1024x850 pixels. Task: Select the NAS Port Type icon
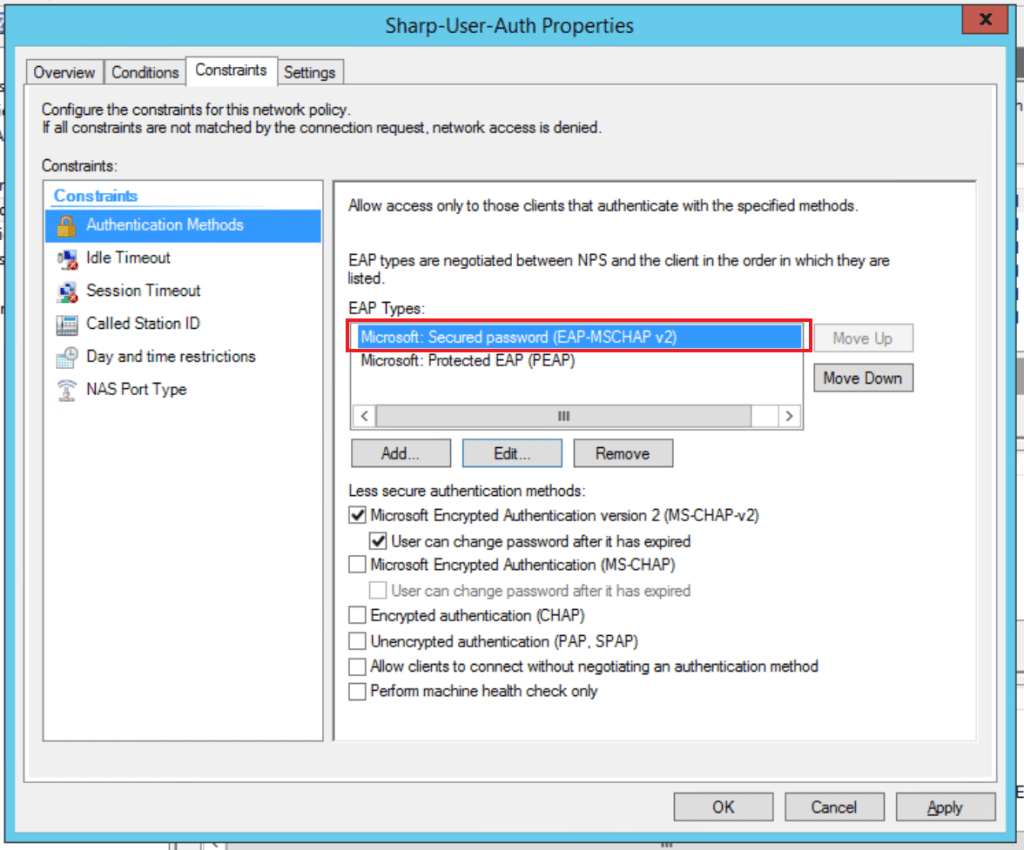pyautogui.click(x=67, y=390)
